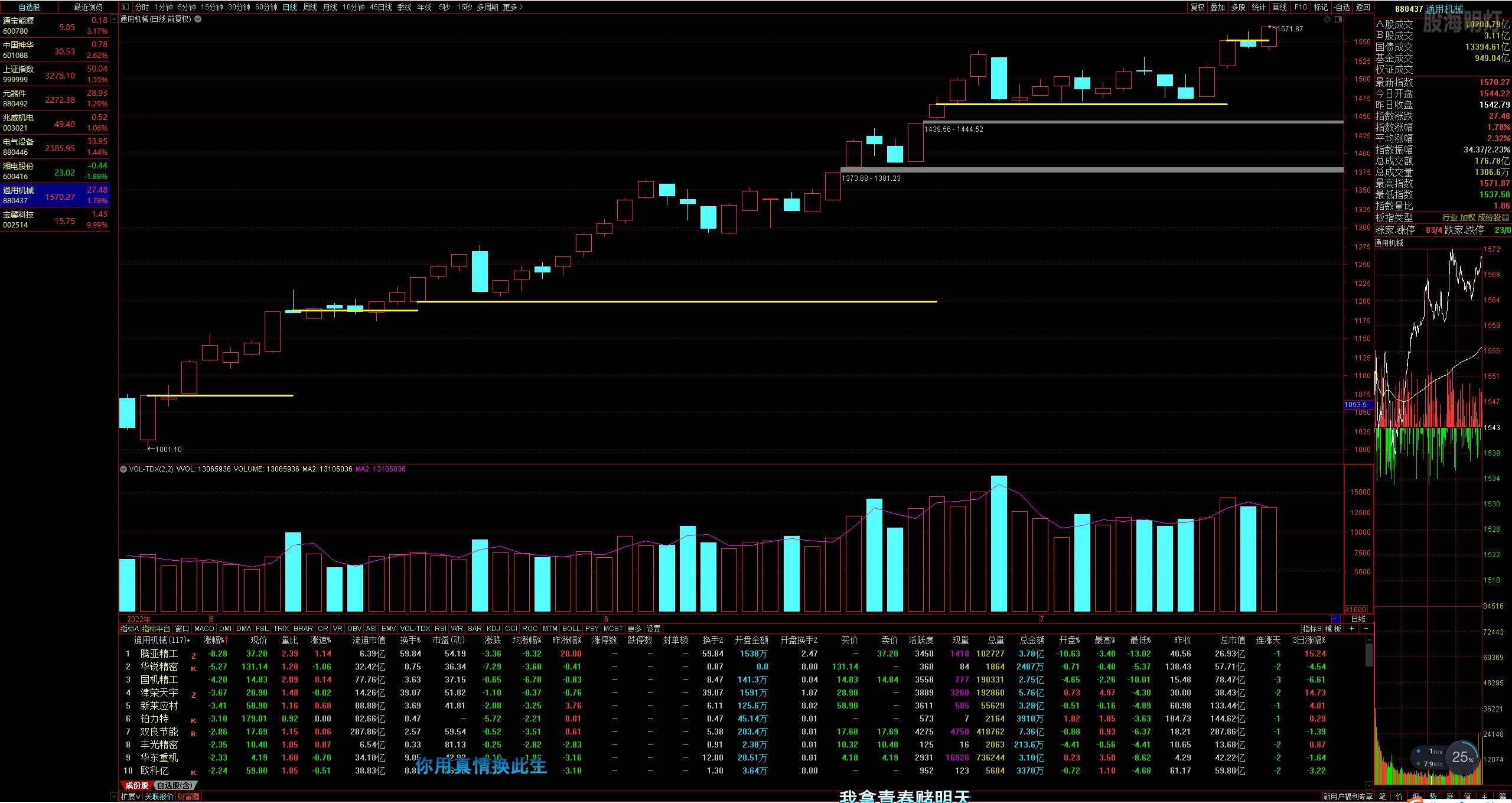Click the table scrollbar up arrow
The width and height of the screenshot is (1512, 803).
1369,639
